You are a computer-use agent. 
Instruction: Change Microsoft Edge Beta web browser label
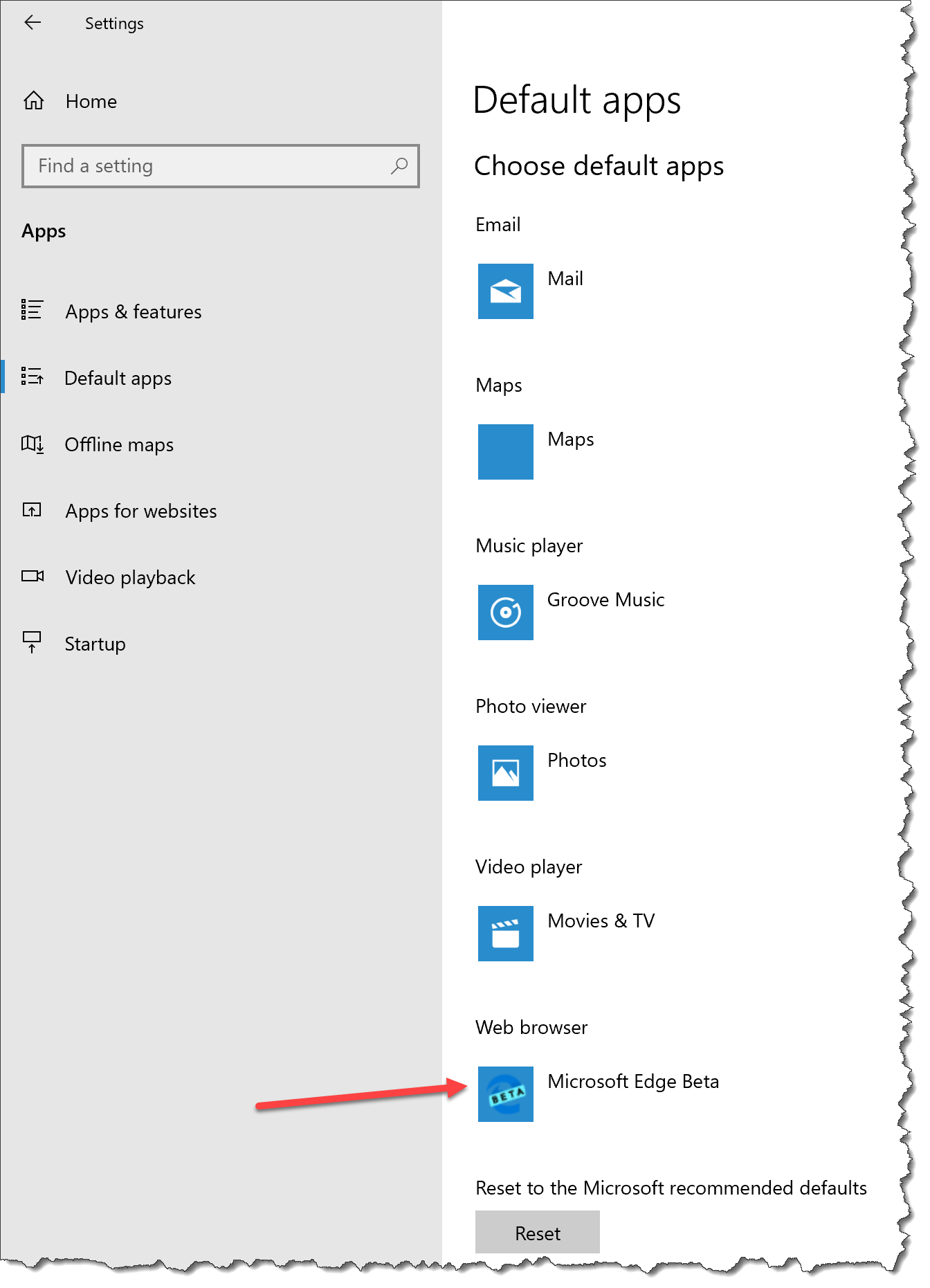coord(633,1082)
